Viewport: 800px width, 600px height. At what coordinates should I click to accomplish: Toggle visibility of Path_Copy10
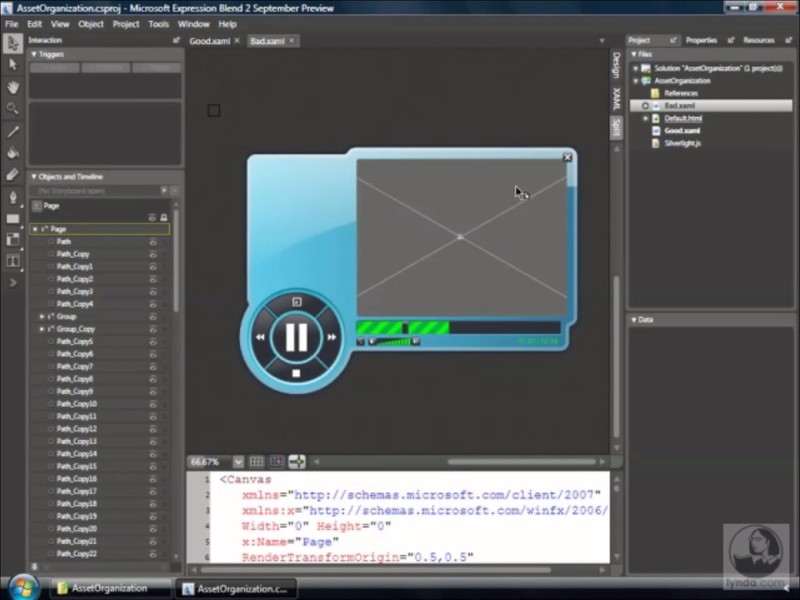(x=153, y=404)
